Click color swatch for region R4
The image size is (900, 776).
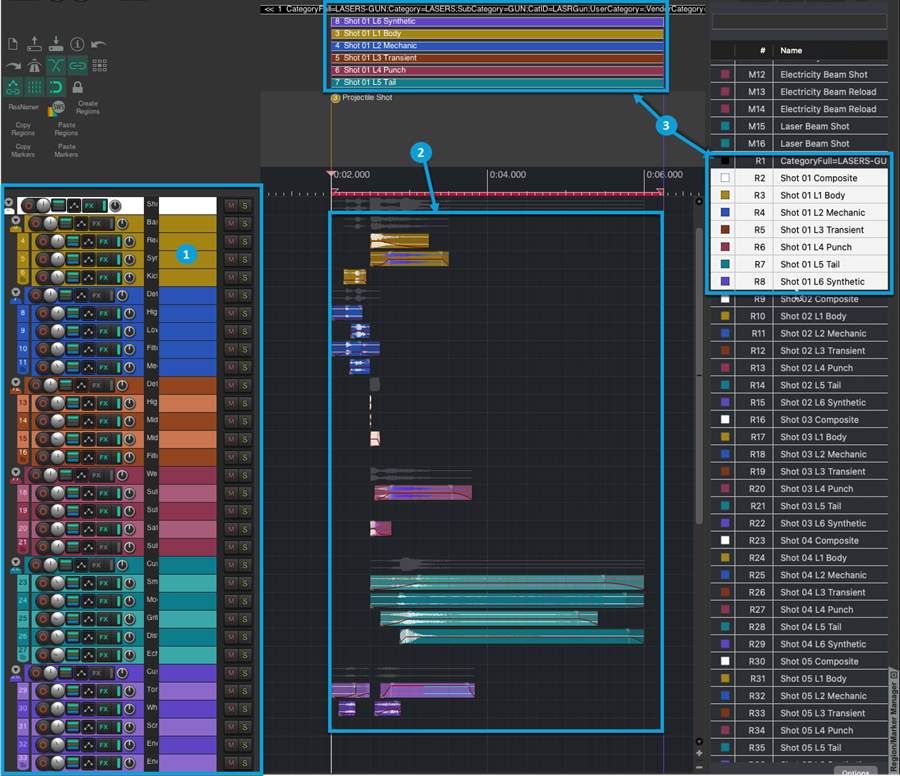(725, 213)
